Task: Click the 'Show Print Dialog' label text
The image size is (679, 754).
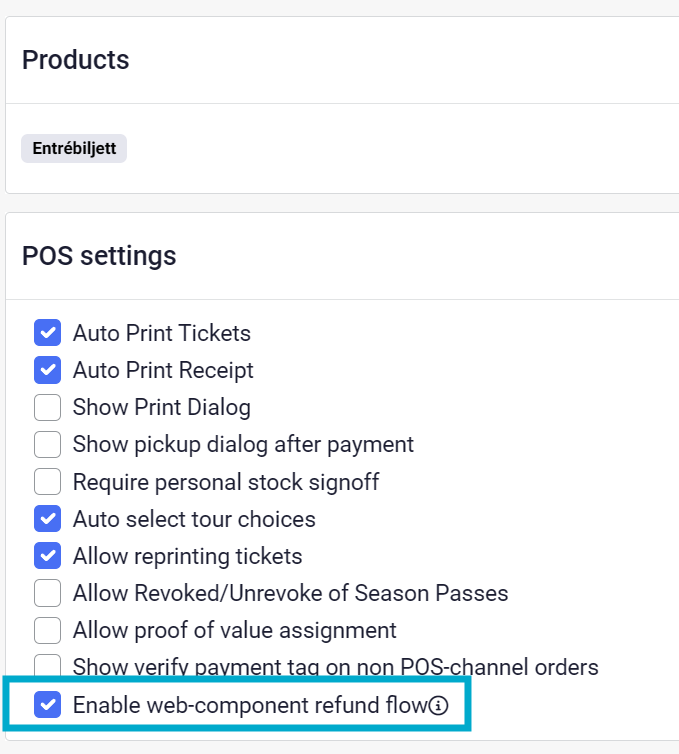Action: 162,407
